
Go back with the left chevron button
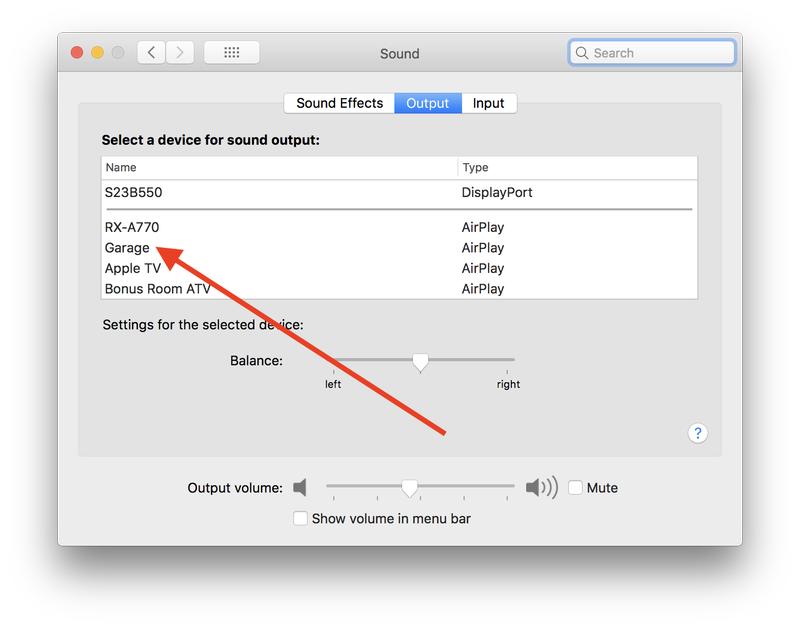click(x=151, y=53)
